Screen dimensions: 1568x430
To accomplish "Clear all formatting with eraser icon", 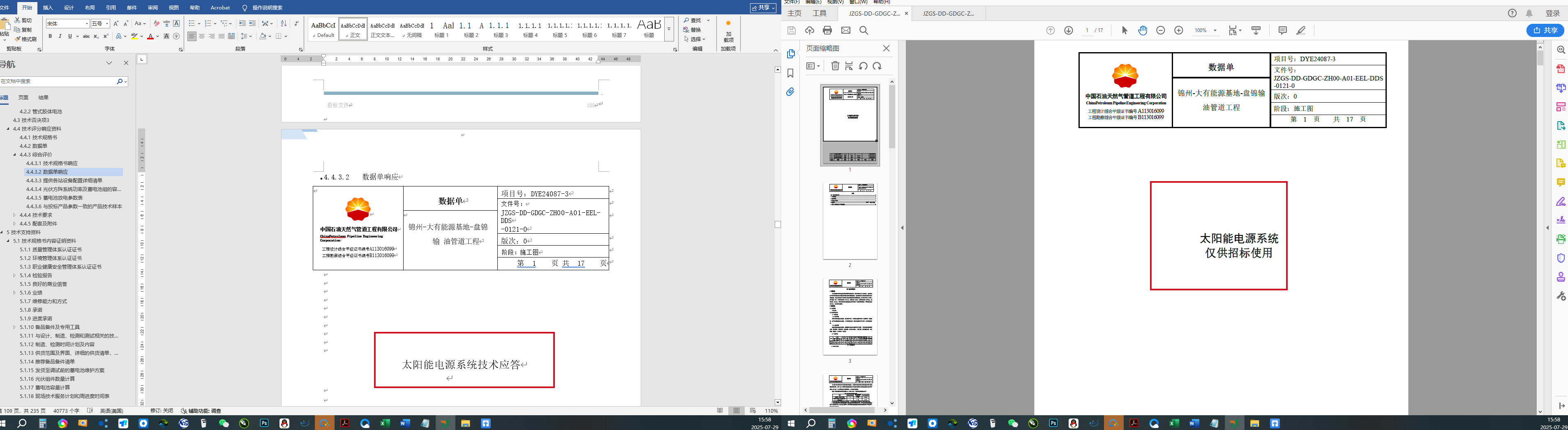I will 157,24.
